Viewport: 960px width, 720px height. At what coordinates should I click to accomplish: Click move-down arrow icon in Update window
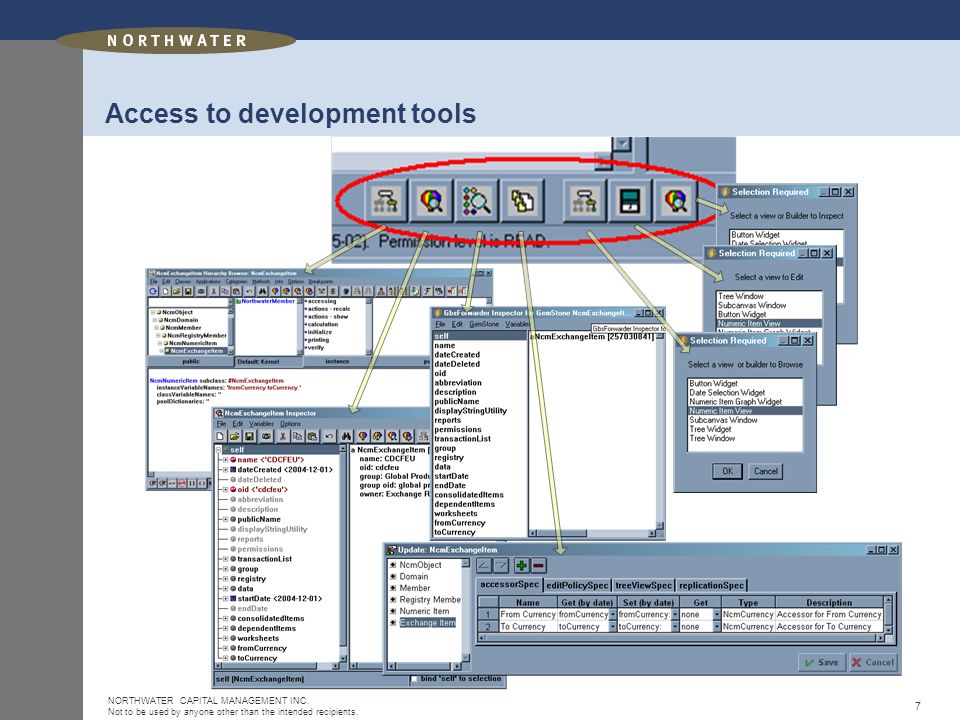501,566
